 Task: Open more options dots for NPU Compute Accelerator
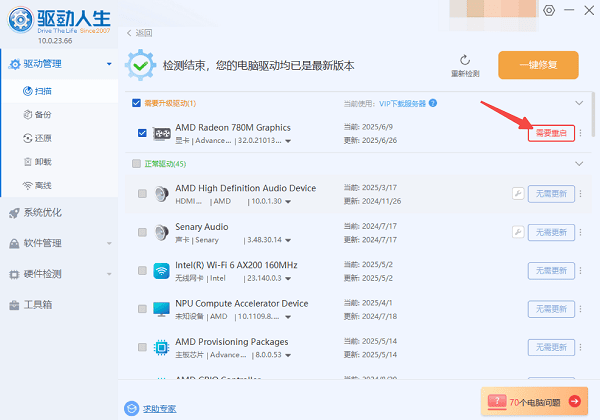580,309
